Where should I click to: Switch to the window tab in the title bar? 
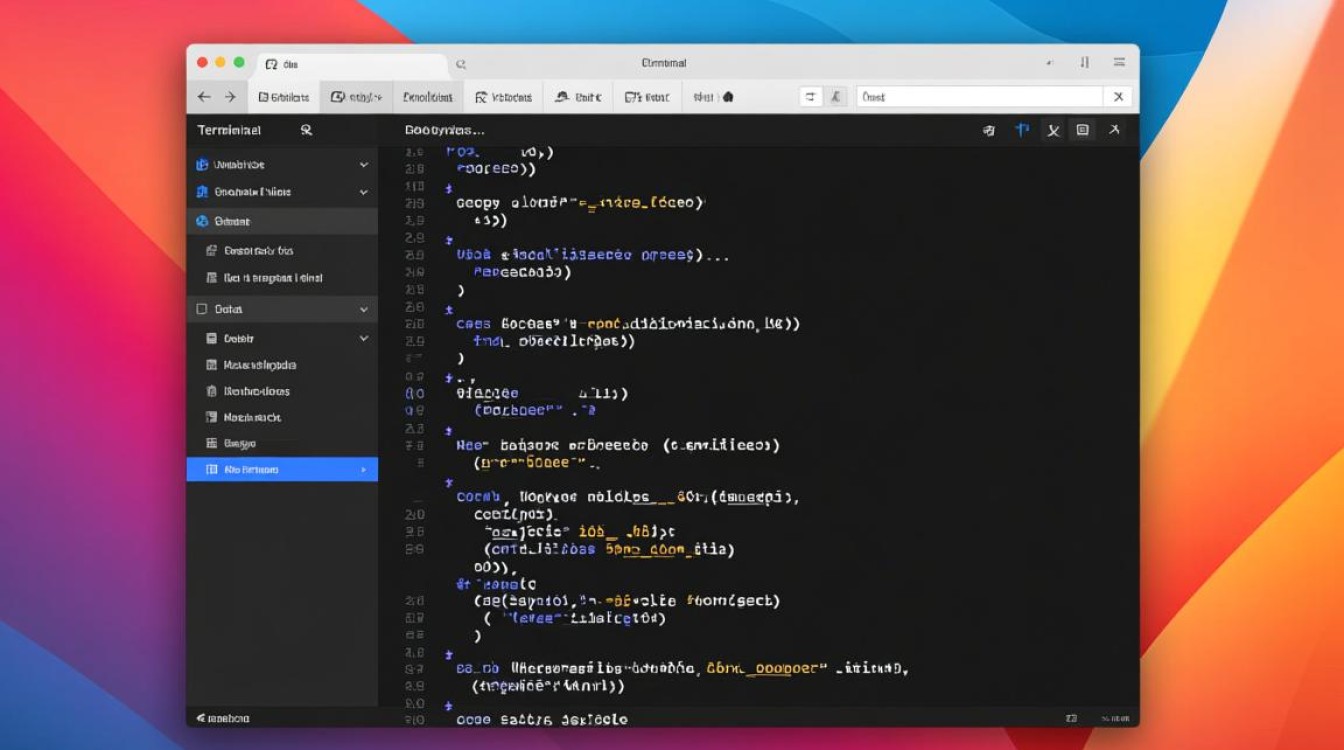click(352, 64)
